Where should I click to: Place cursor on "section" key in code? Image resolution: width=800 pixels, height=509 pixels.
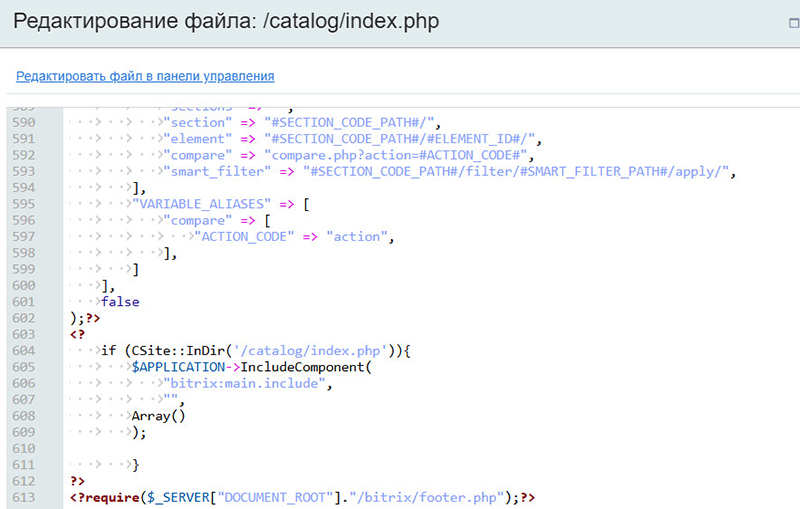coord(198,122)
